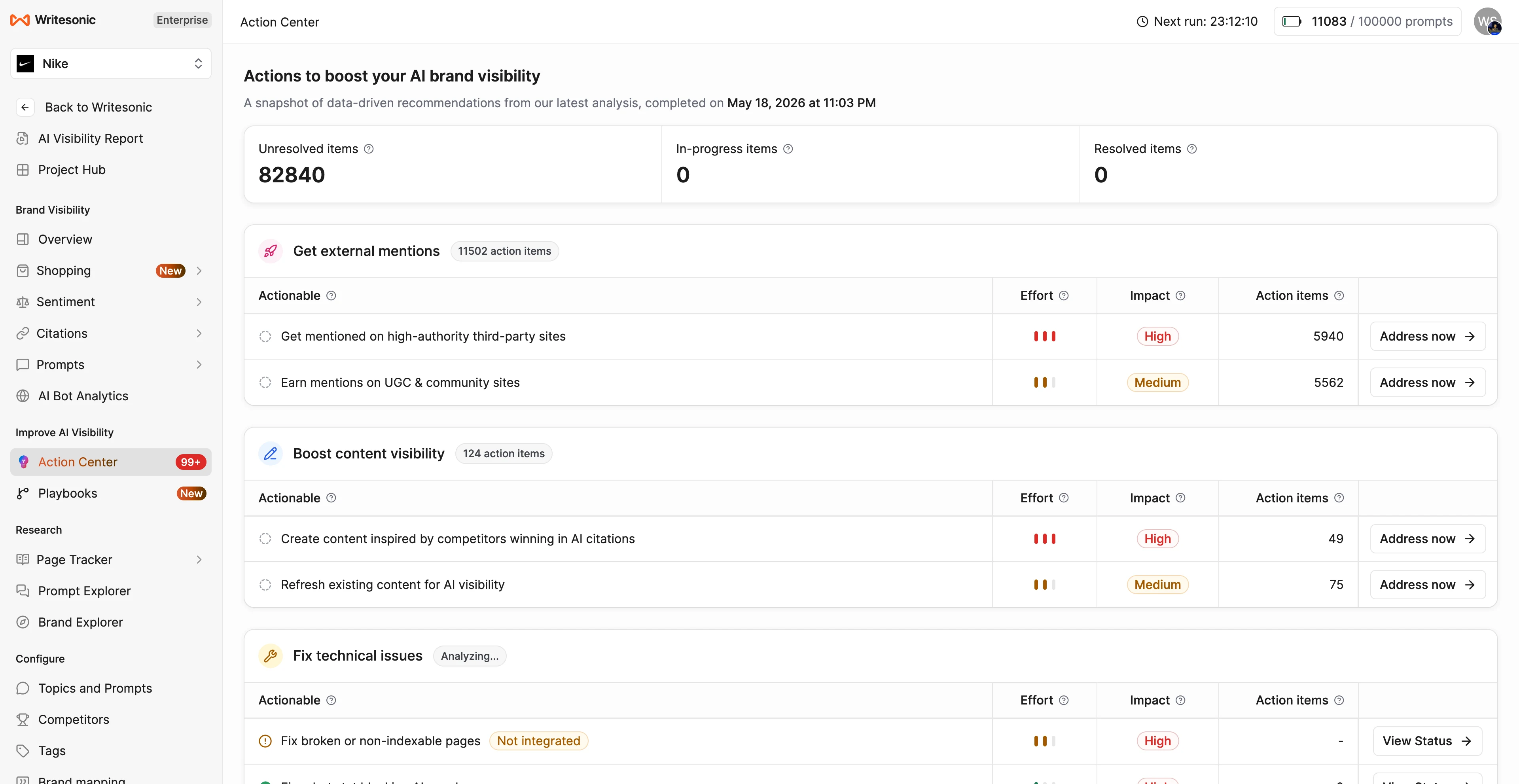Expand the Prompts submenu chevron

coord(199,365)
